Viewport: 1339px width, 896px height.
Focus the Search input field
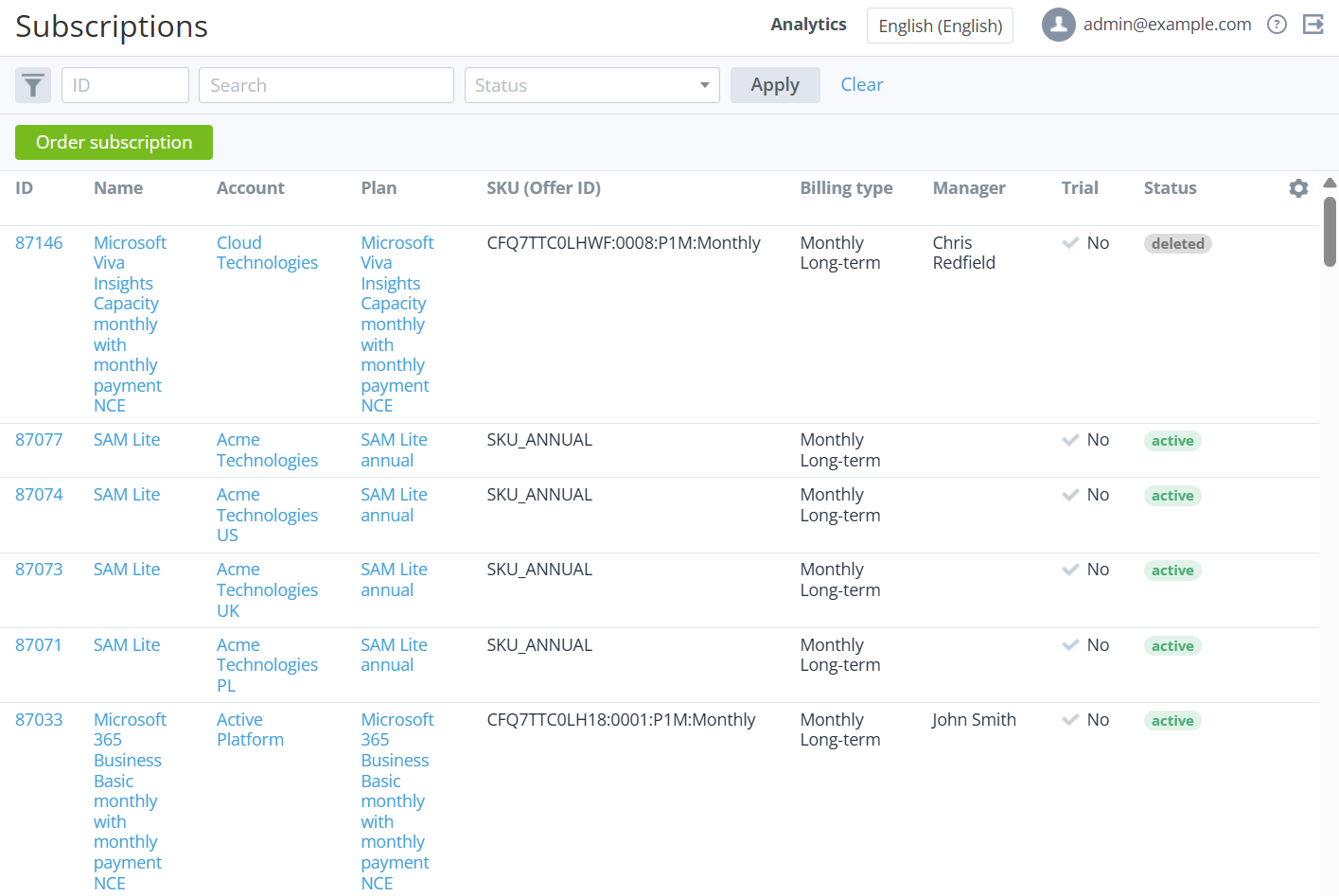click(326, 85)
